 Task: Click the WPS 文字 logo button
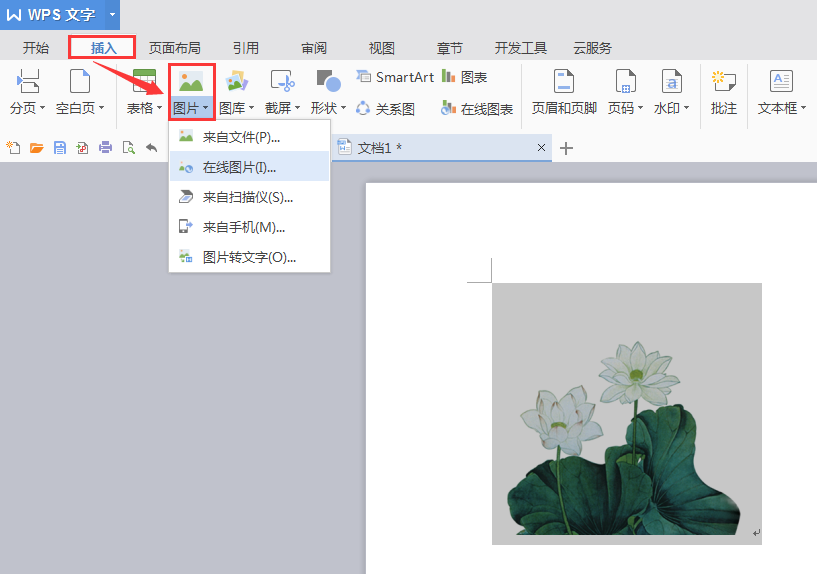point(52,15)
